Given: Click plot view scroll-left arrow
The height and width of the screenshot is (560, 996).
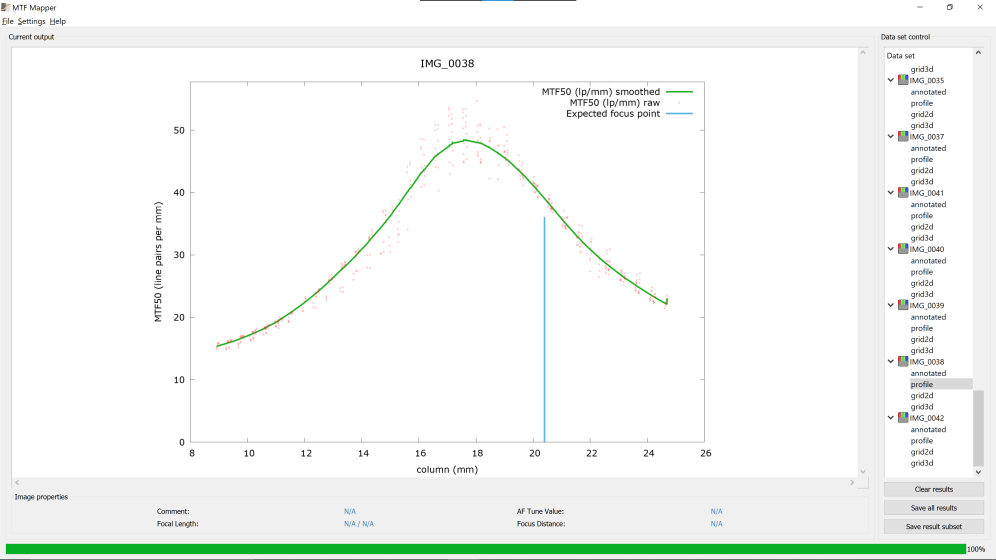Looking at the screenshot, I should click(17, 483).
